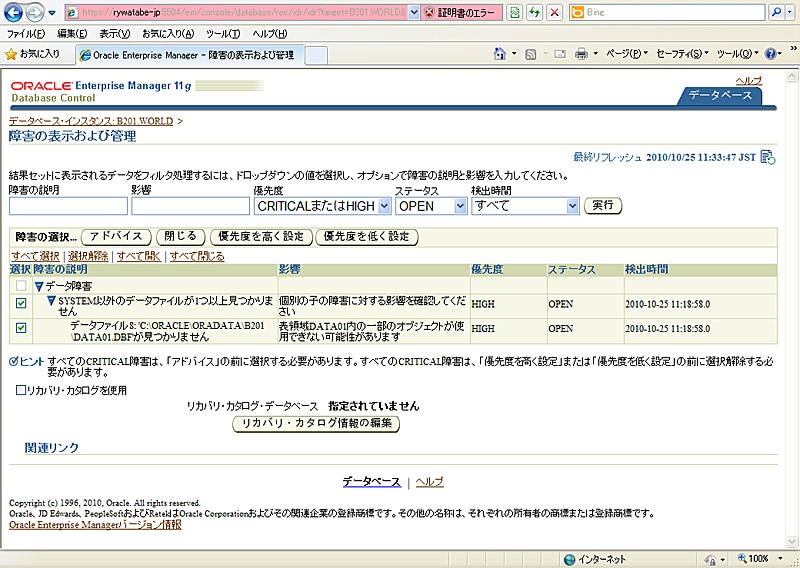Go back with the browser Back arrow
The height and width of the screenshot is (568, 800).
(x=14, y=12)
